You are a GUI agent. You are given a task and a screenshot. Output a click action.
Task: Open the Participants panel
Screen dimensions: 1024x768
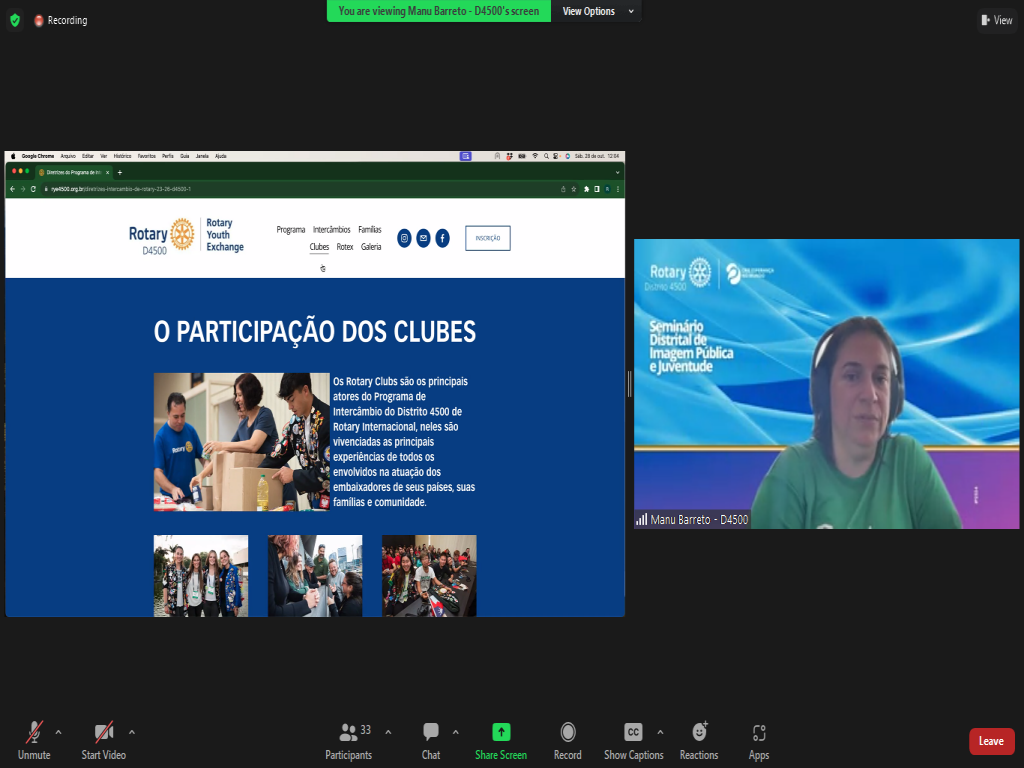click(348, 740)
